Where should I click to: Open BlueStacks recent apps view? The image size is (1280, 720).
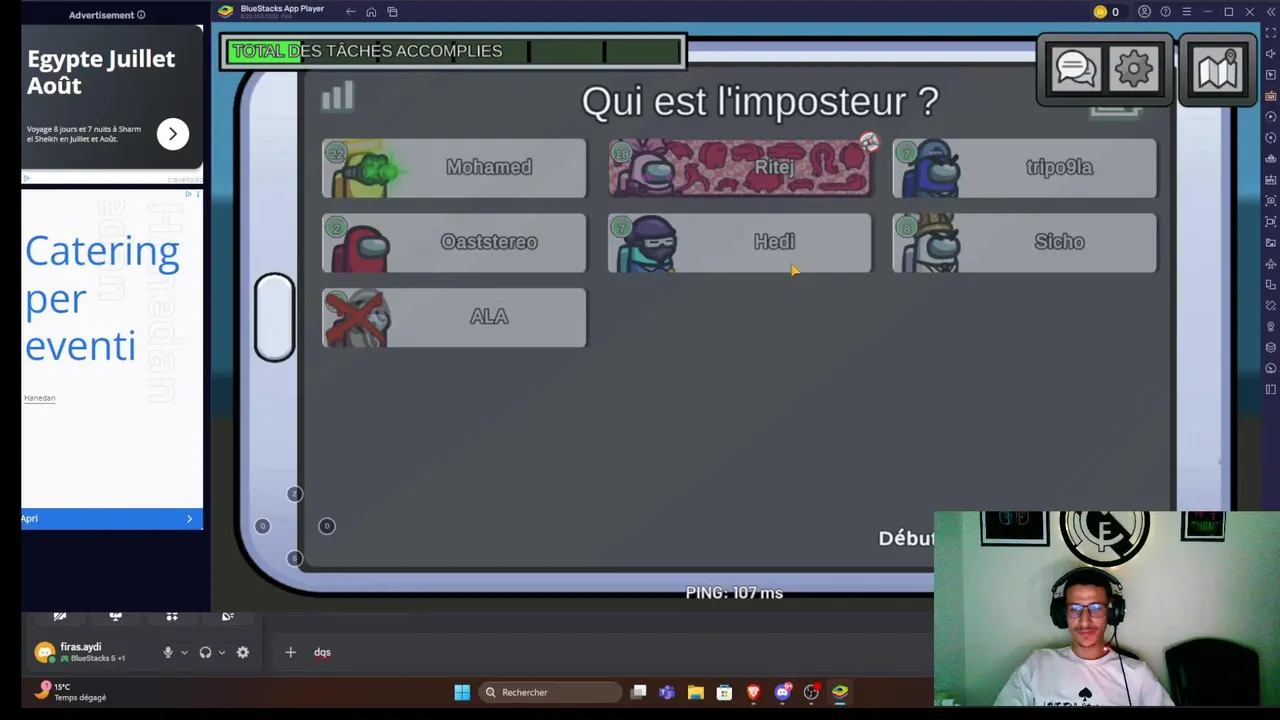click(x=392, y=12)
